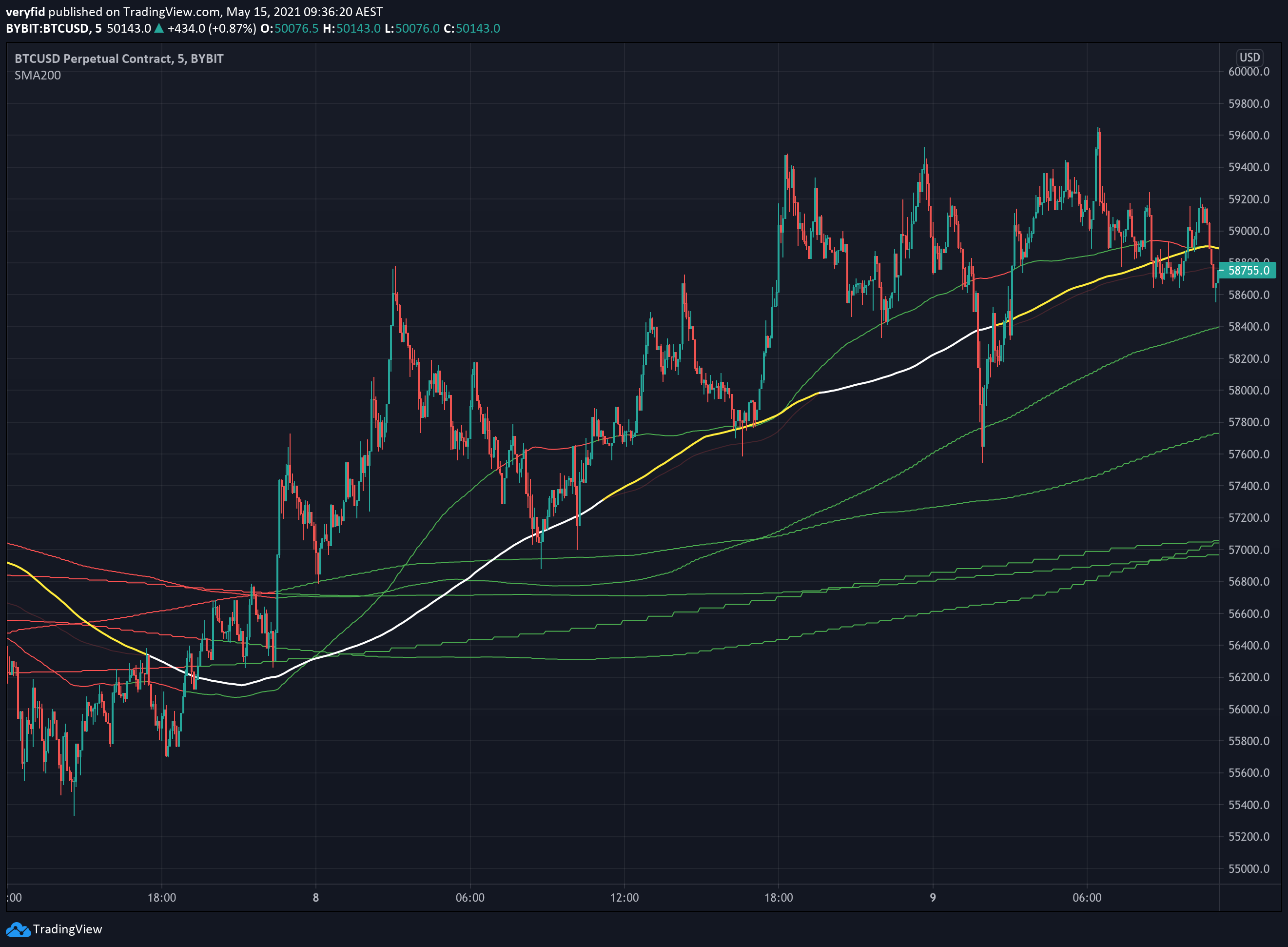The height and width of the screenshot is (947, 1288).
Task: Click the 18:00 time label after 12:00
Action: 779,898
